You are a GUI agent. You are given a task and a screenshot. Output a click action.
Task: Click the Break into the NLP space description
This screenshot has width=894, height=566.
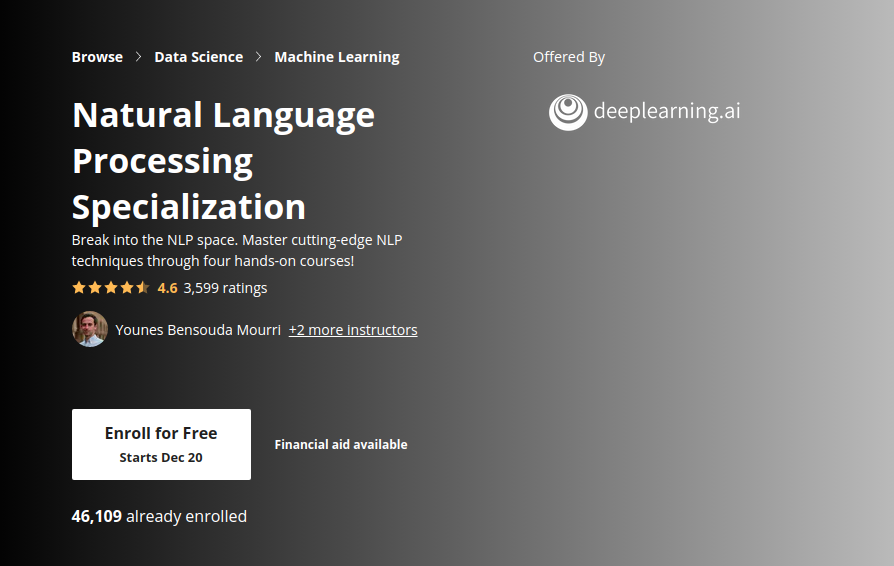tap(237, 250)
